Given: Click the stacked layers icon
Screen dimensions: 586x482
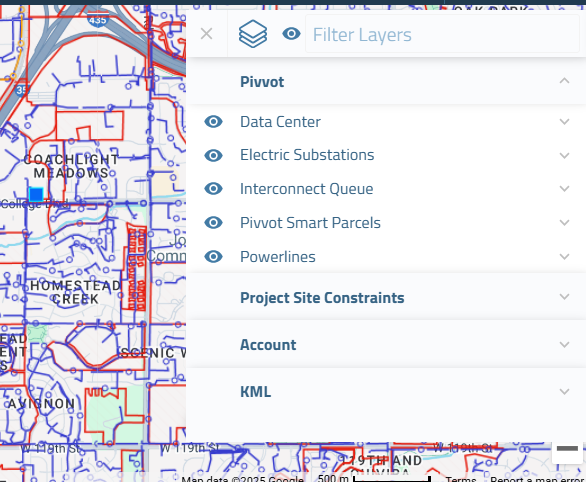Looking at the screenshot, I should point(253,34).
